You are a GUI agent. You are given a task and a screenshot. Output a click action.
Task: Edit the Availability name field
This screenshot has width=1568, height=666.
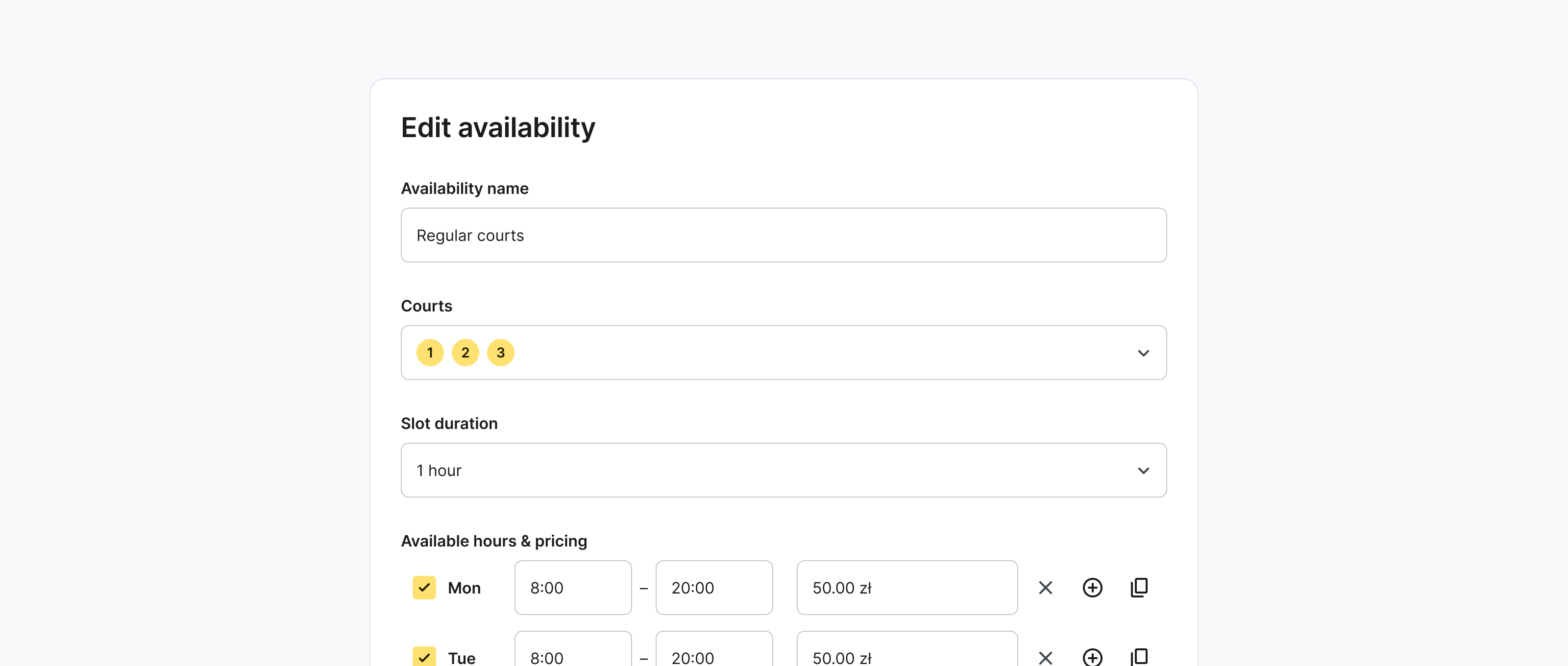coord(783,236)
